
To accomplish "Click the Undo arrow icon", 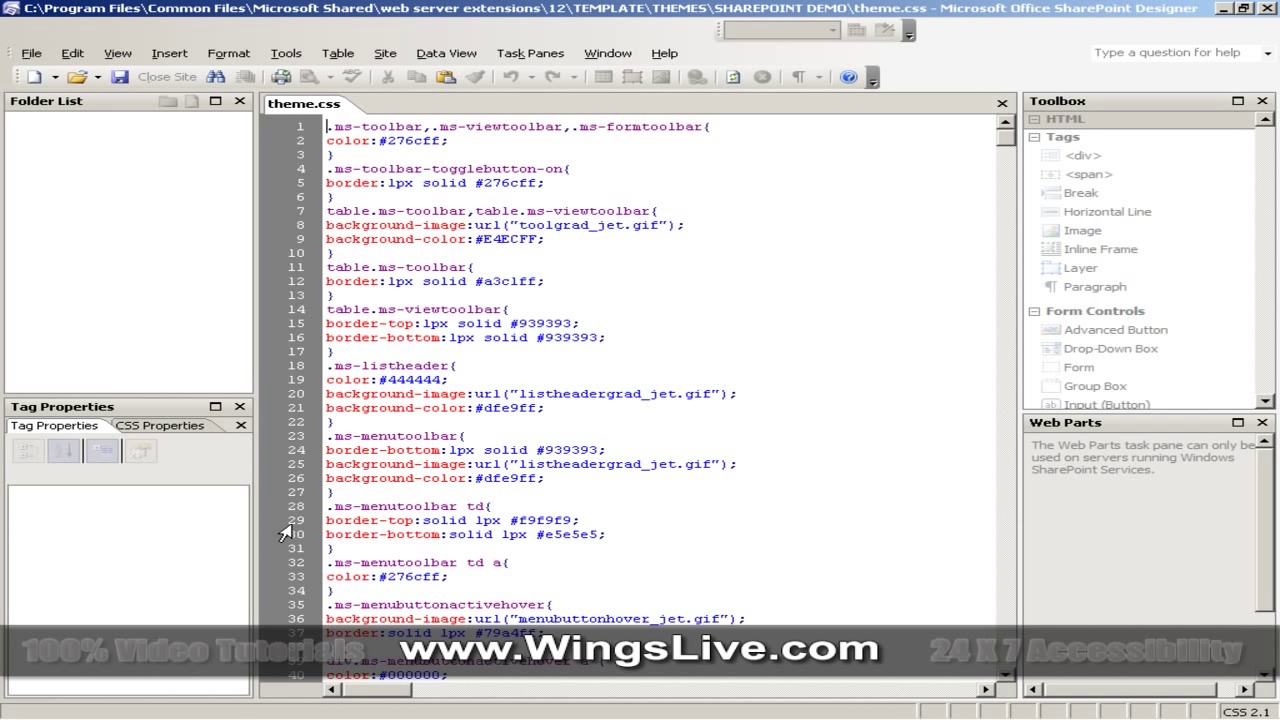I will tap(511, 77).
